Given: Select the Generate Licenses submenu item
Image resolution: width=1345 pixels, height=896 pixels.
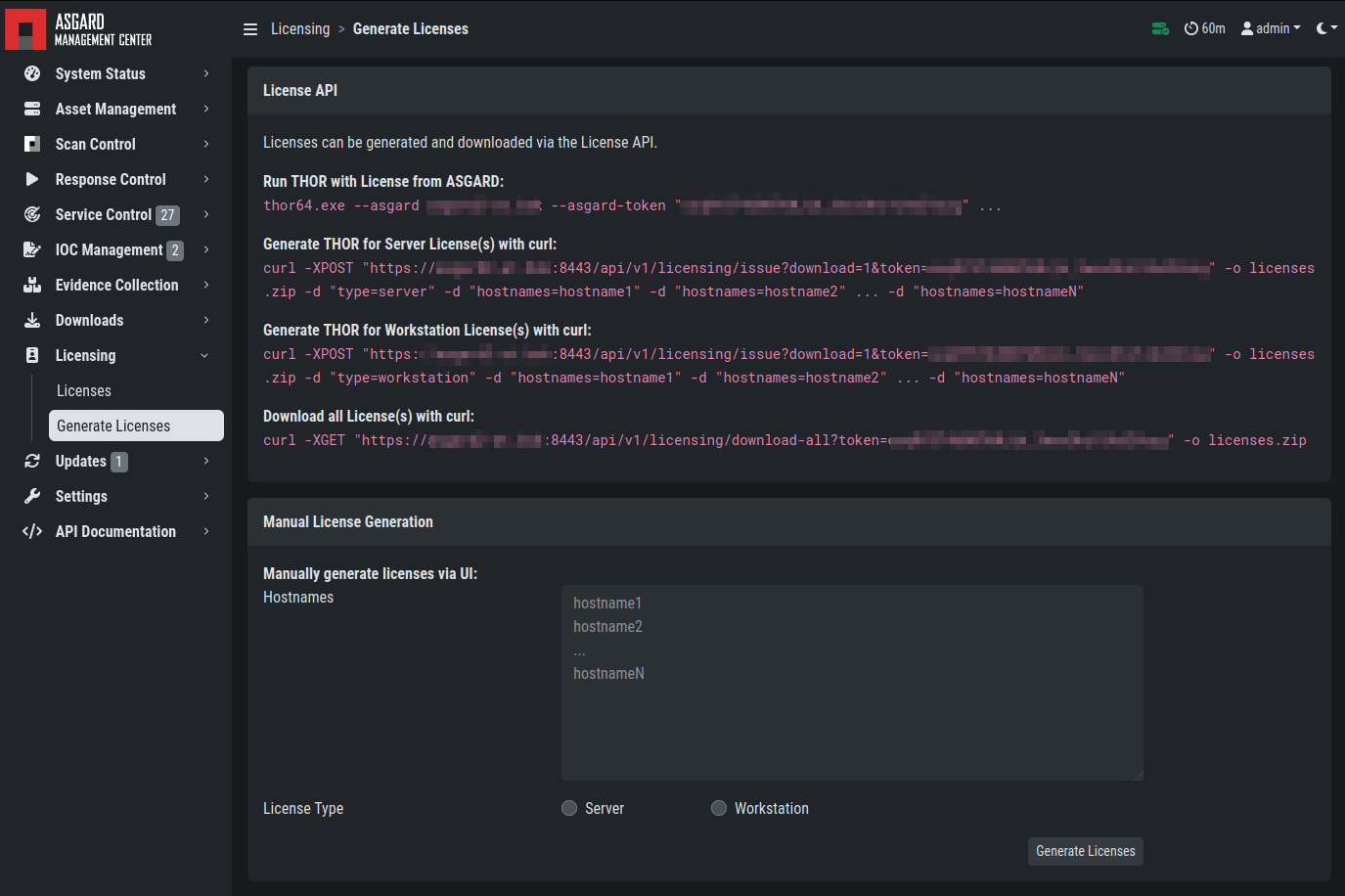Looking at the screenshot, I should [136, 426].
